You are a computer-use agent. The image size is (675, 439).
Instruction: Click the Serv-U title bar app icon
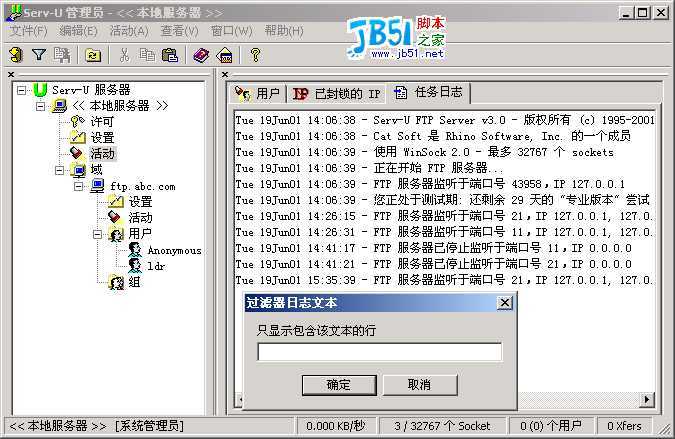[x=13, y=12]
